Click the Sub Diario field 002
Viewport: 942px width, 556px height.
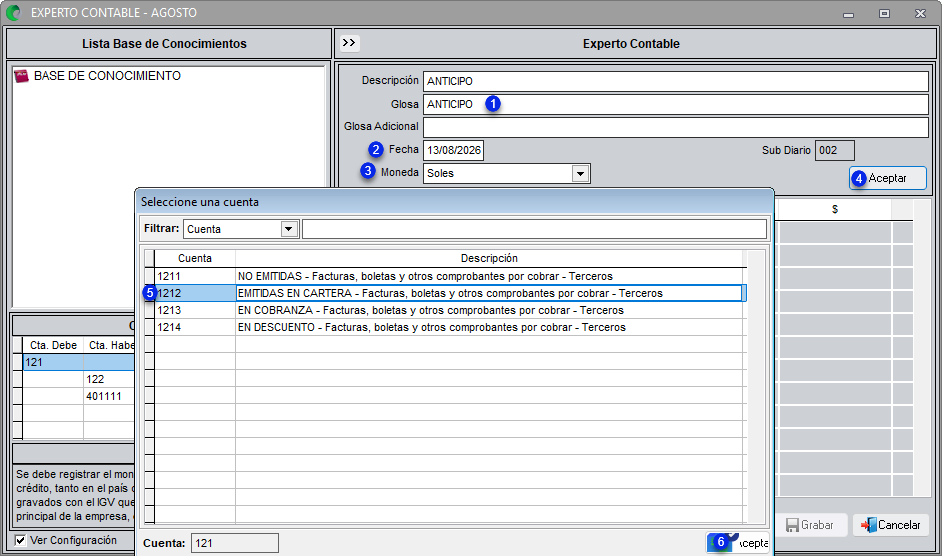[834, 150]
